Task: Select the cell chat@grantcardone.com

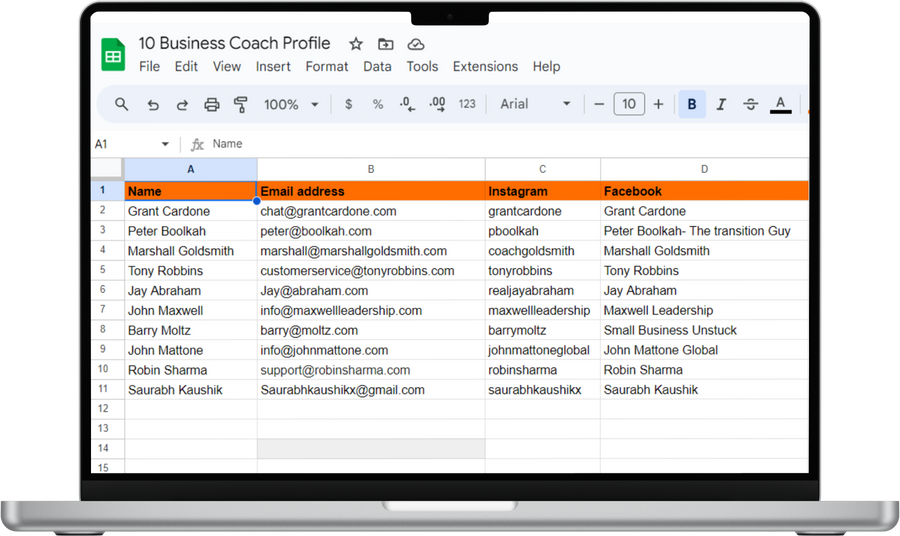Action: click(371, 211)
